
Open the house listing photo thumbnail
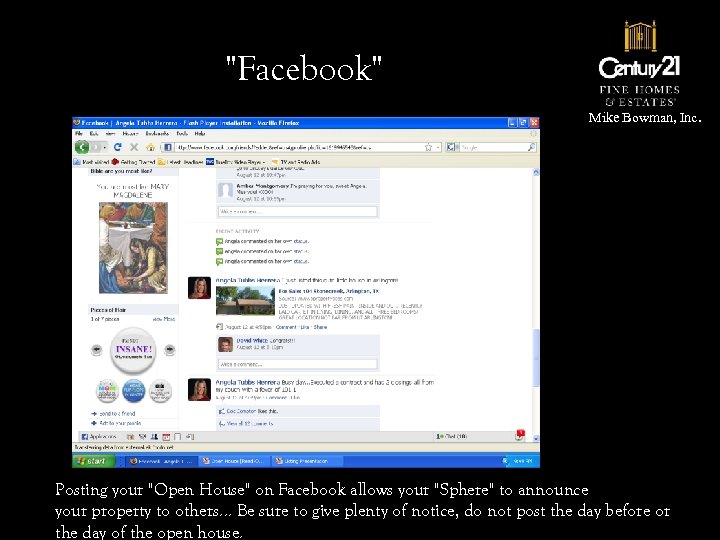tap(245, 301)
